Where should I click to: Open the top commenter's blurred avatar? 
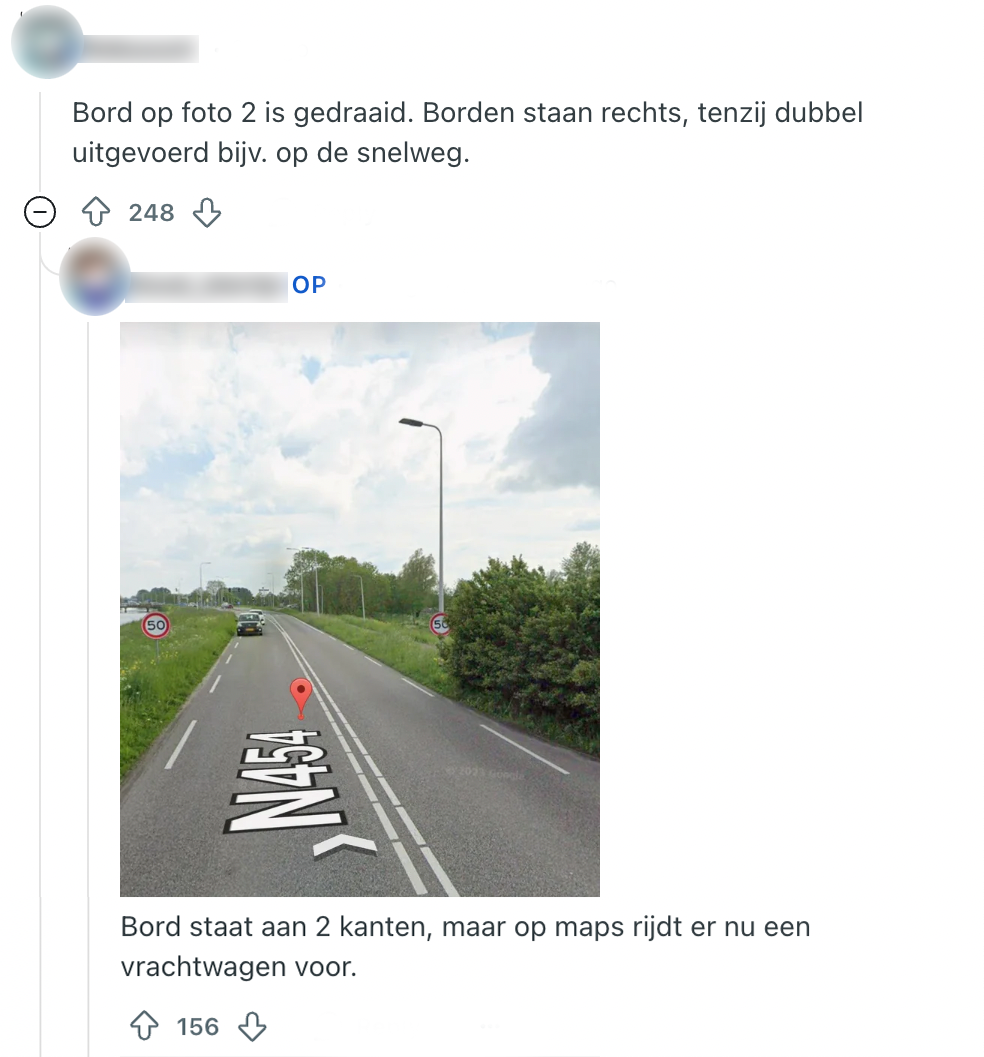(x=47, y=42)
